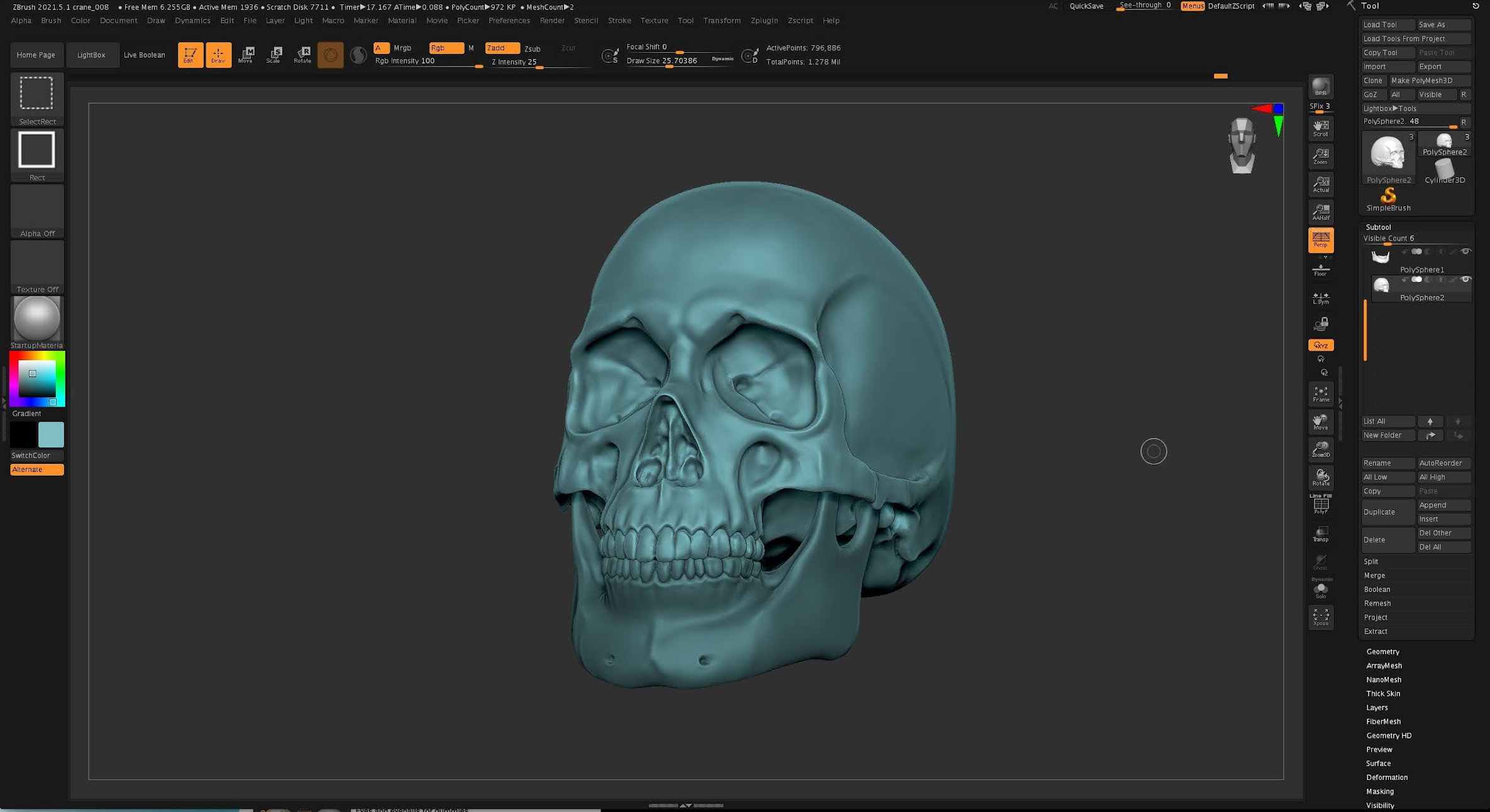Toggle Persp perspective view

1320,239
